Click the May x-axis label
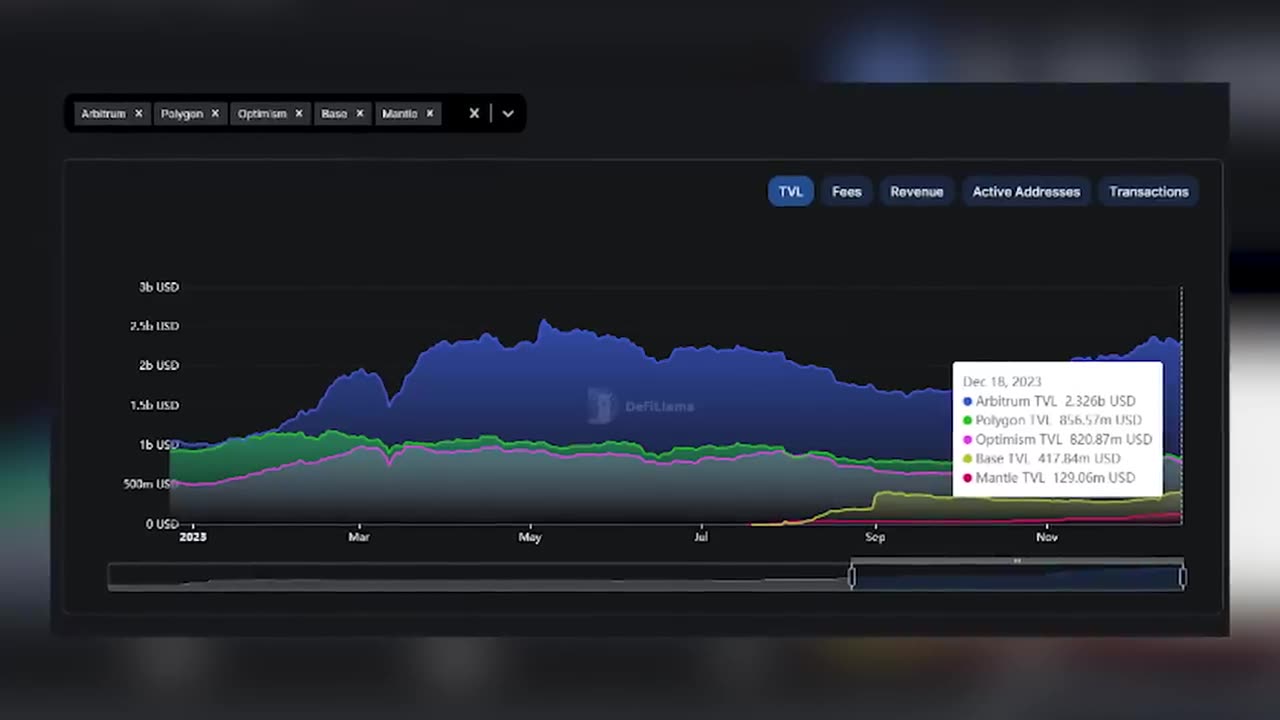 530,537
